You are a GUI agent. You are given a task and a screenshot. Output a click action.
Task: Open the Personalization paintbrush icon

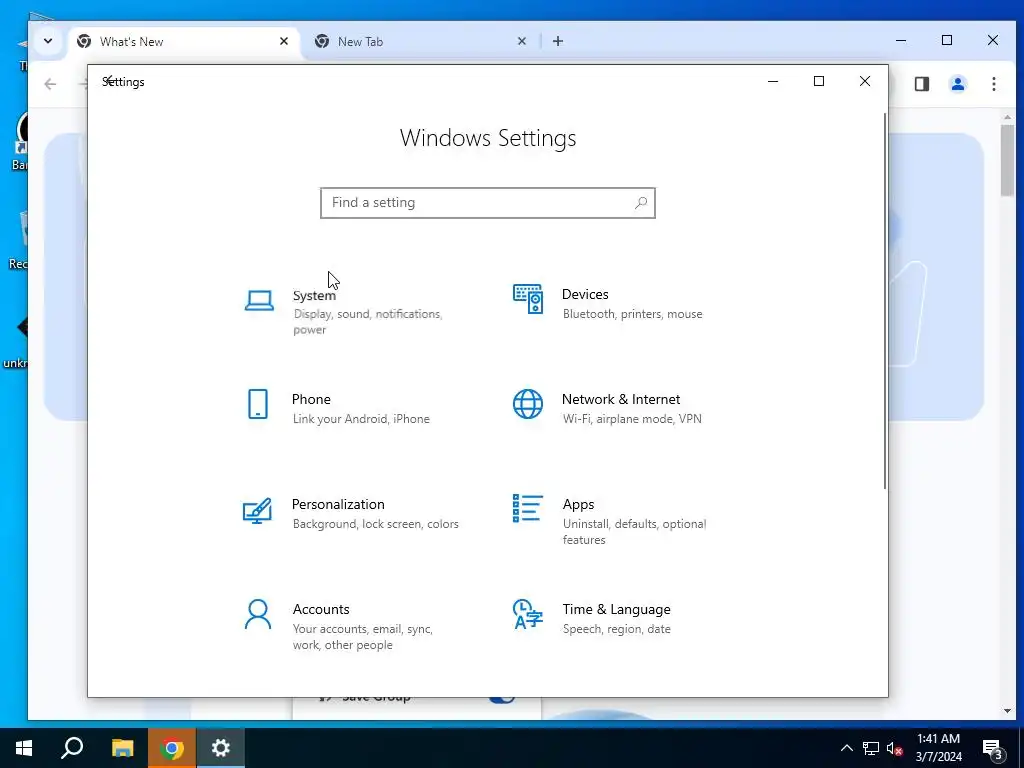pyautogui.click(x=257, y=511)
